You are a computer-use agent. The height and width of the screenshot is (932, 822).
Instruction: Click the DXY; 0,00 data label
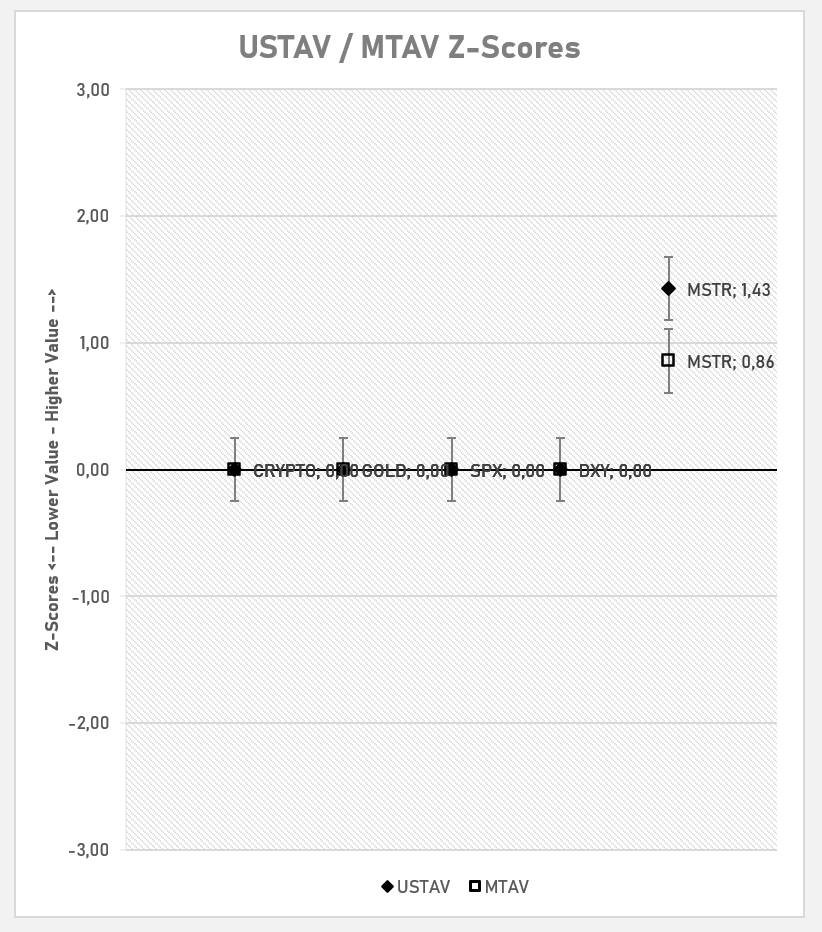(615, 471)
